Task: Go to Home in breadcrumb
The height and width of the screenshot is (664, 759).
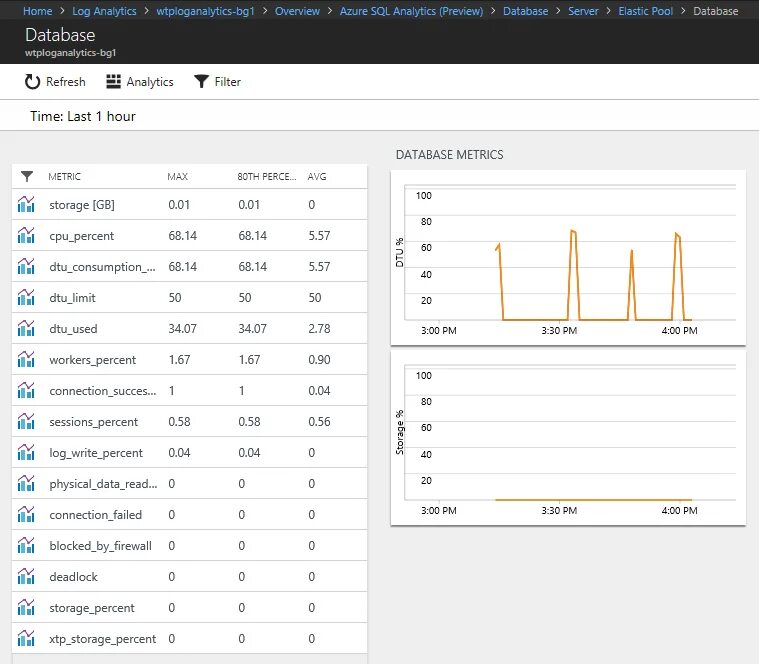Action: [38, 11]
